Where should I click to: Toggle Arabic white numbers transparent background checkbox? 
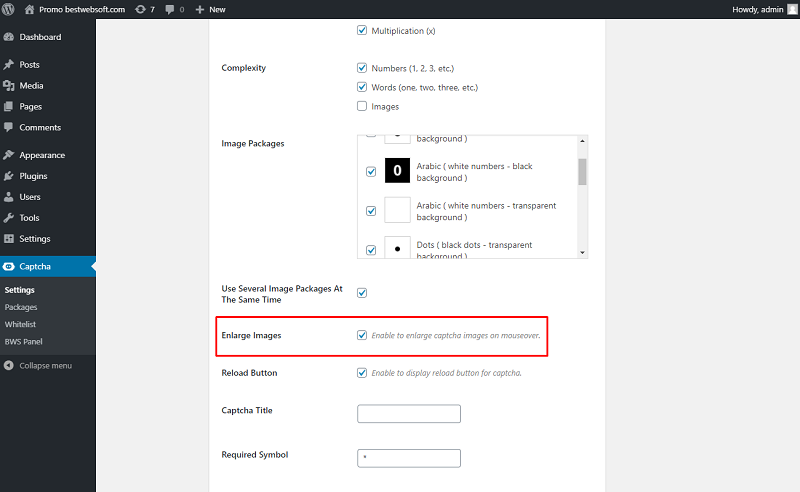(371, 211)
